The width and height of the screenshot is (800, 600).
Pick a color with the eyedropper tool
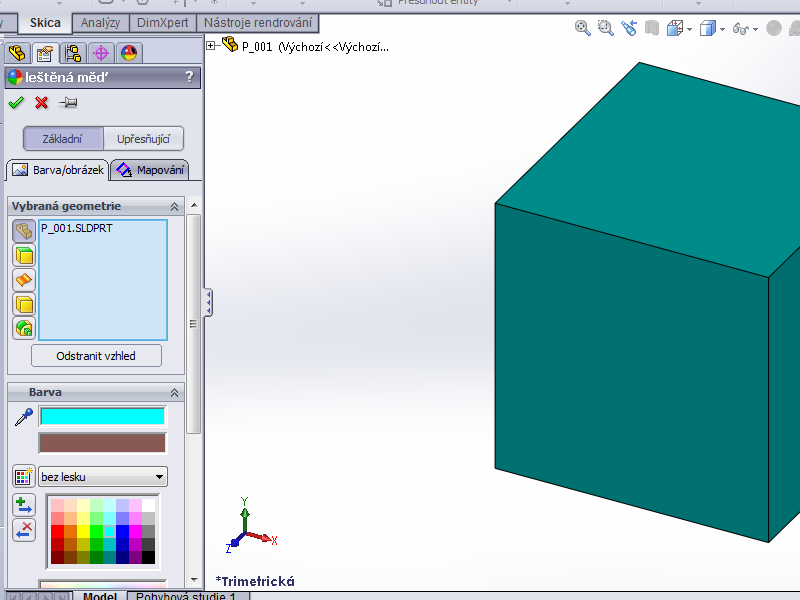(23, 417)
